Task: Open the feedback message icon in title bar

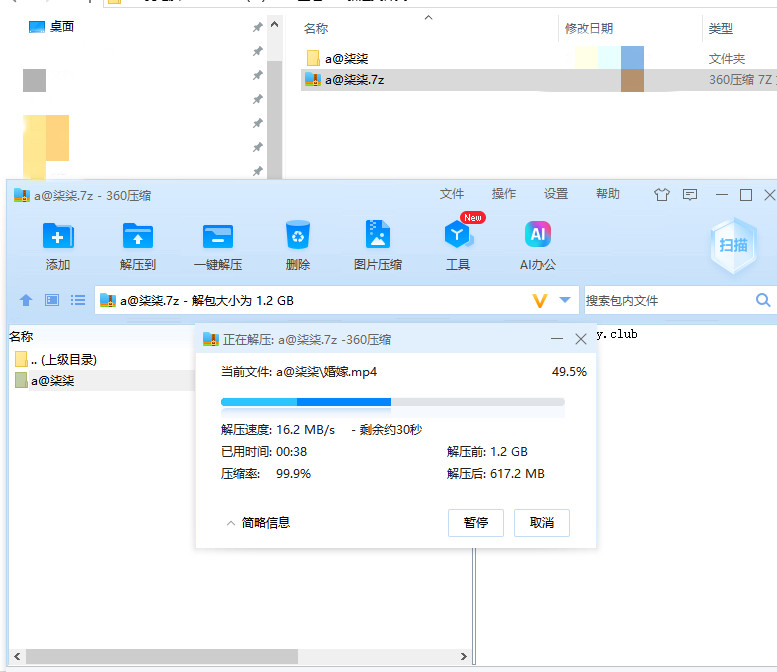Action: pos(690,195)
